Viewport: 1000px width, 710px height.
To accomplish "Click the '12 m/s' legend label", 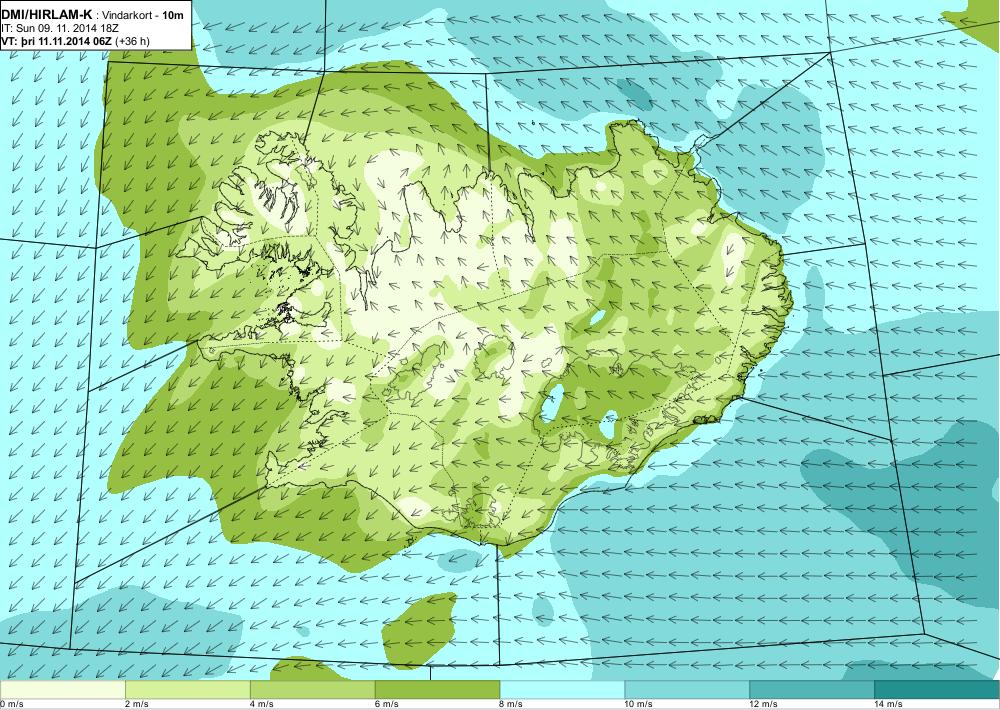I will point(763,704).
